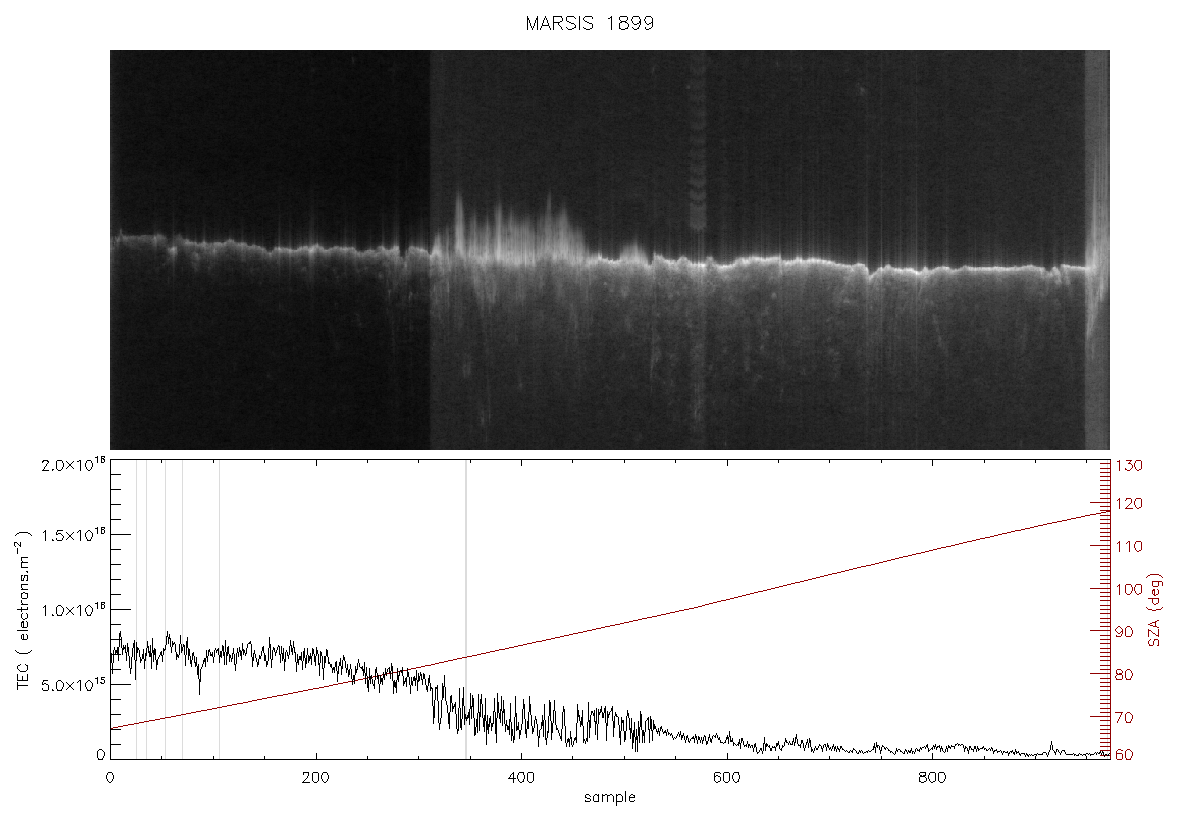This screenshot has height=830, width=1180.
Task: Click the 1.0×10^16 TEC axis value
Action: (73, 610)
